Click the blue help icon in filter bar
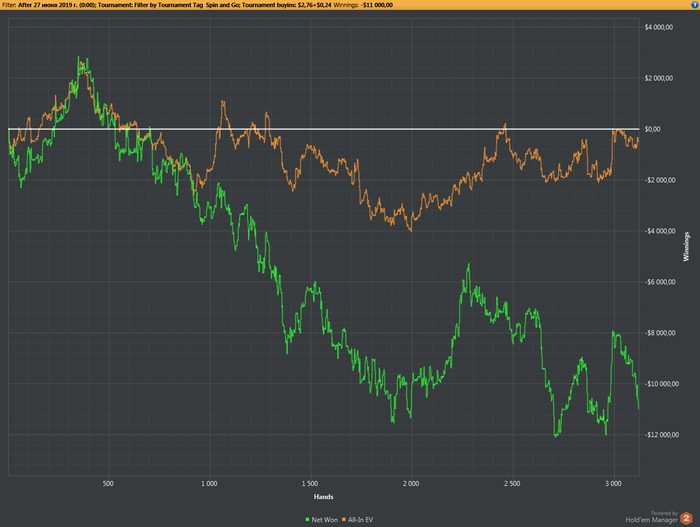Screen dimensions: 700x527 pos(695,5)
